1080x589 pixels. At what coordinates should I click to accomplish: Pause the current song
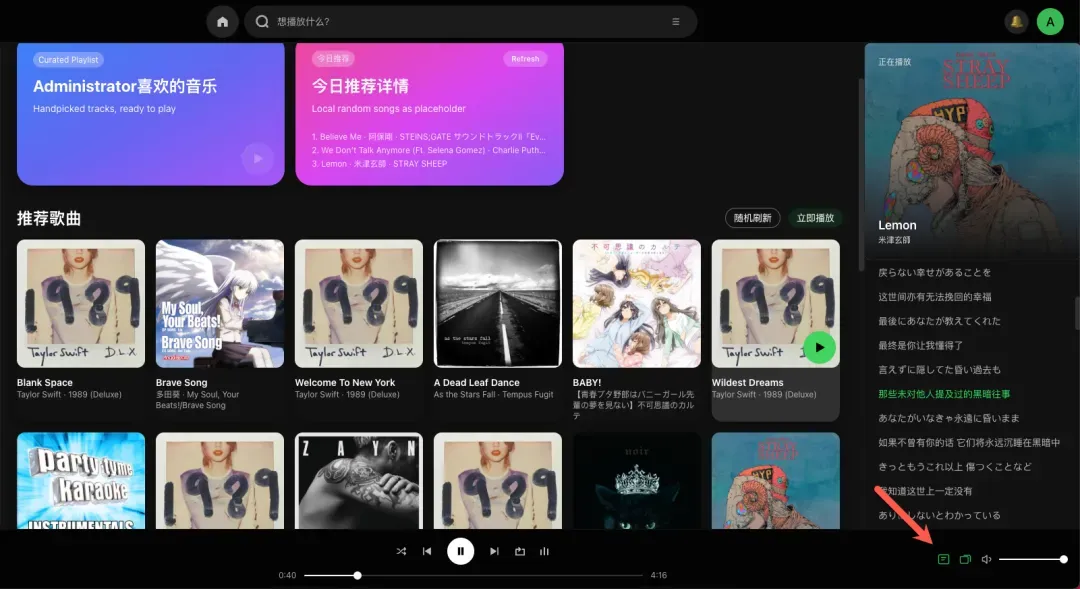click(x=460, y=551)
